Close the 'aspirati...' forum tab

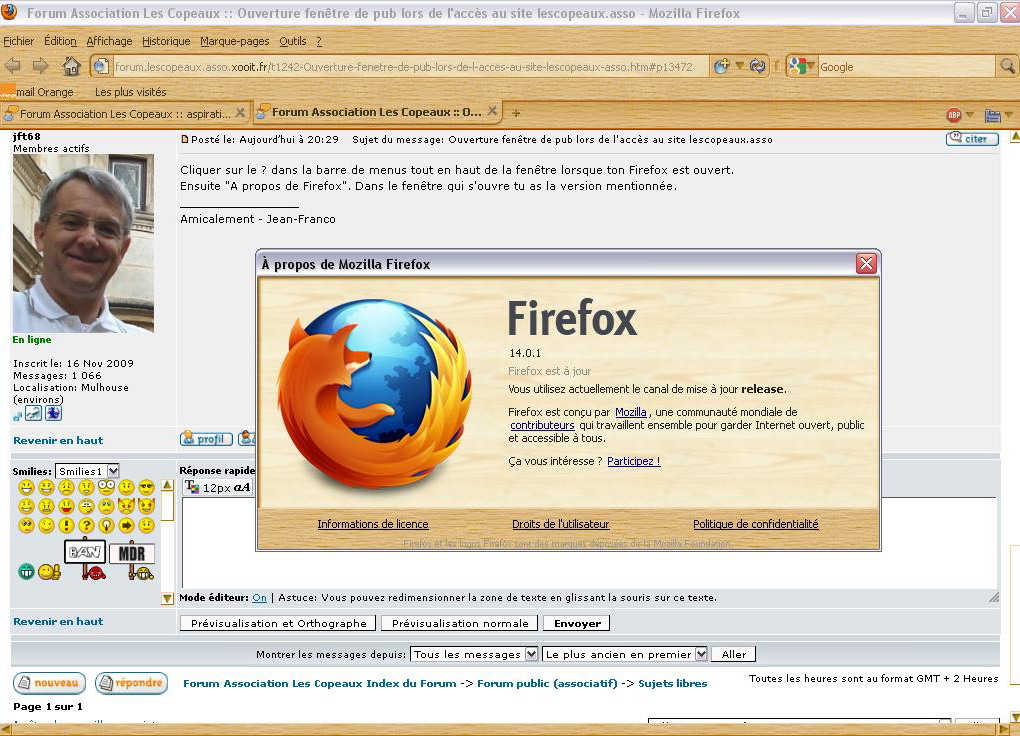click(240, 113)
